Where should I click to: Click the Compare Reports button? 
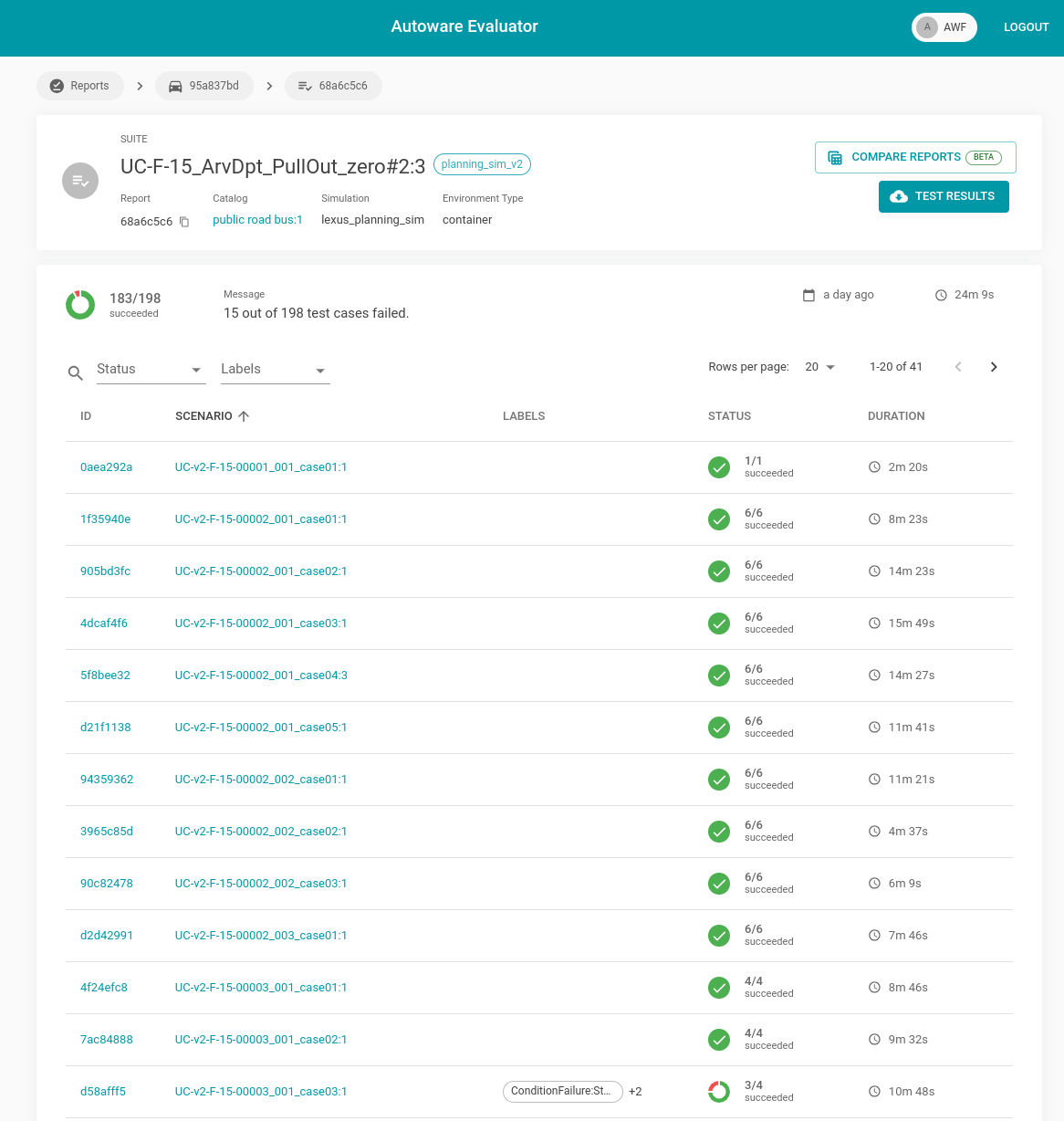click(x=915, y=157)
